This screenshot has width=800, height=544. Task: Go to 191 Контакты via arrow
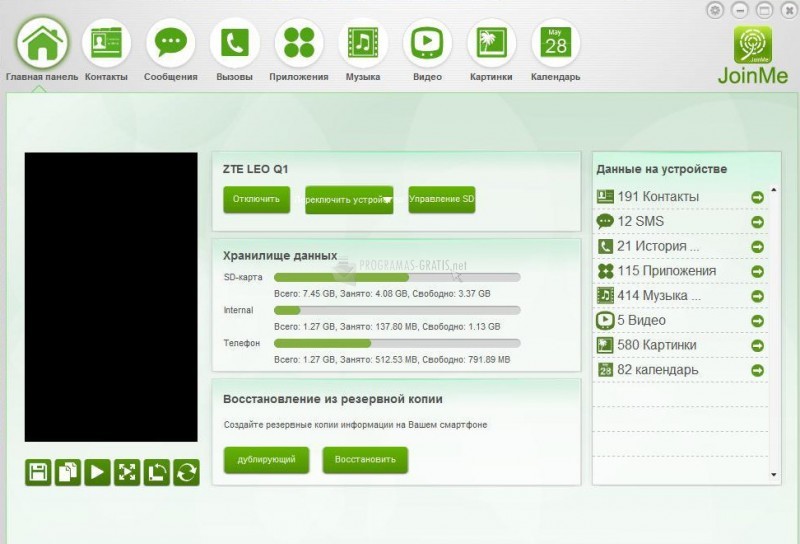(x=758, y=197)
